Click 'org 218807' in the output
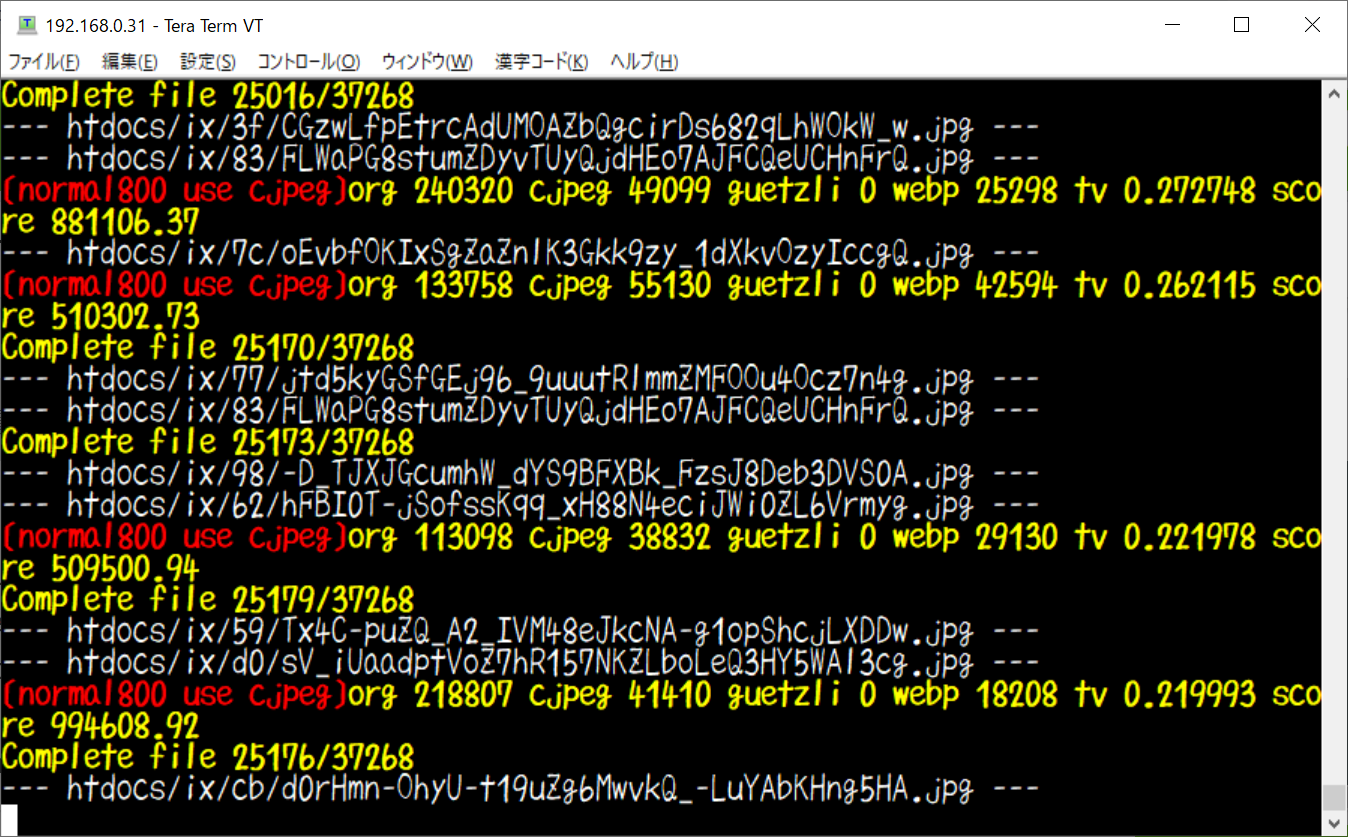Image resolution: width=1348 pixels, height=837 pixels. (431, 695)
